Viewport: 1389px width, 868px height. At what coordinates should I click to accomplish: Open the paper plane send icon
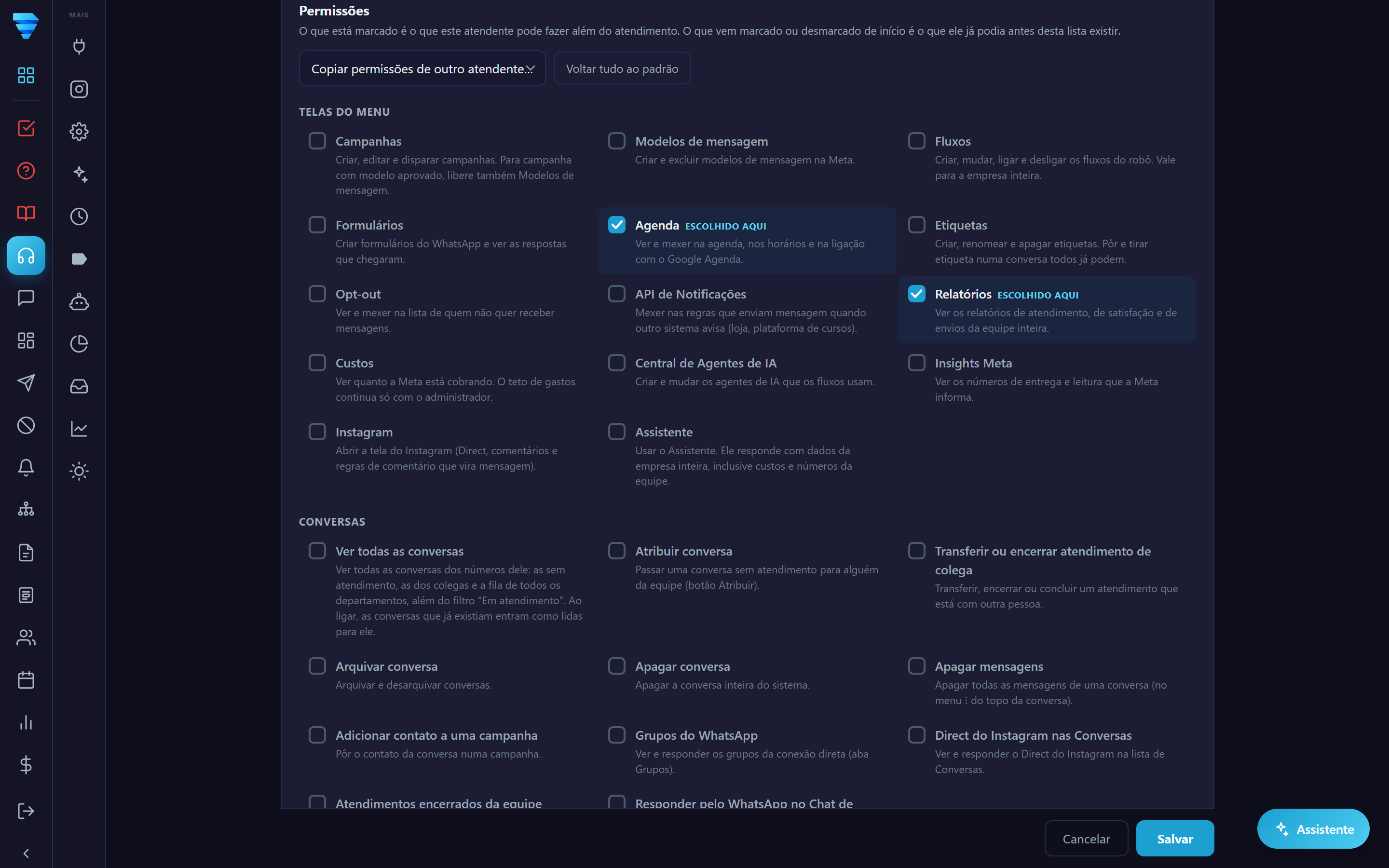pos(26,383)
